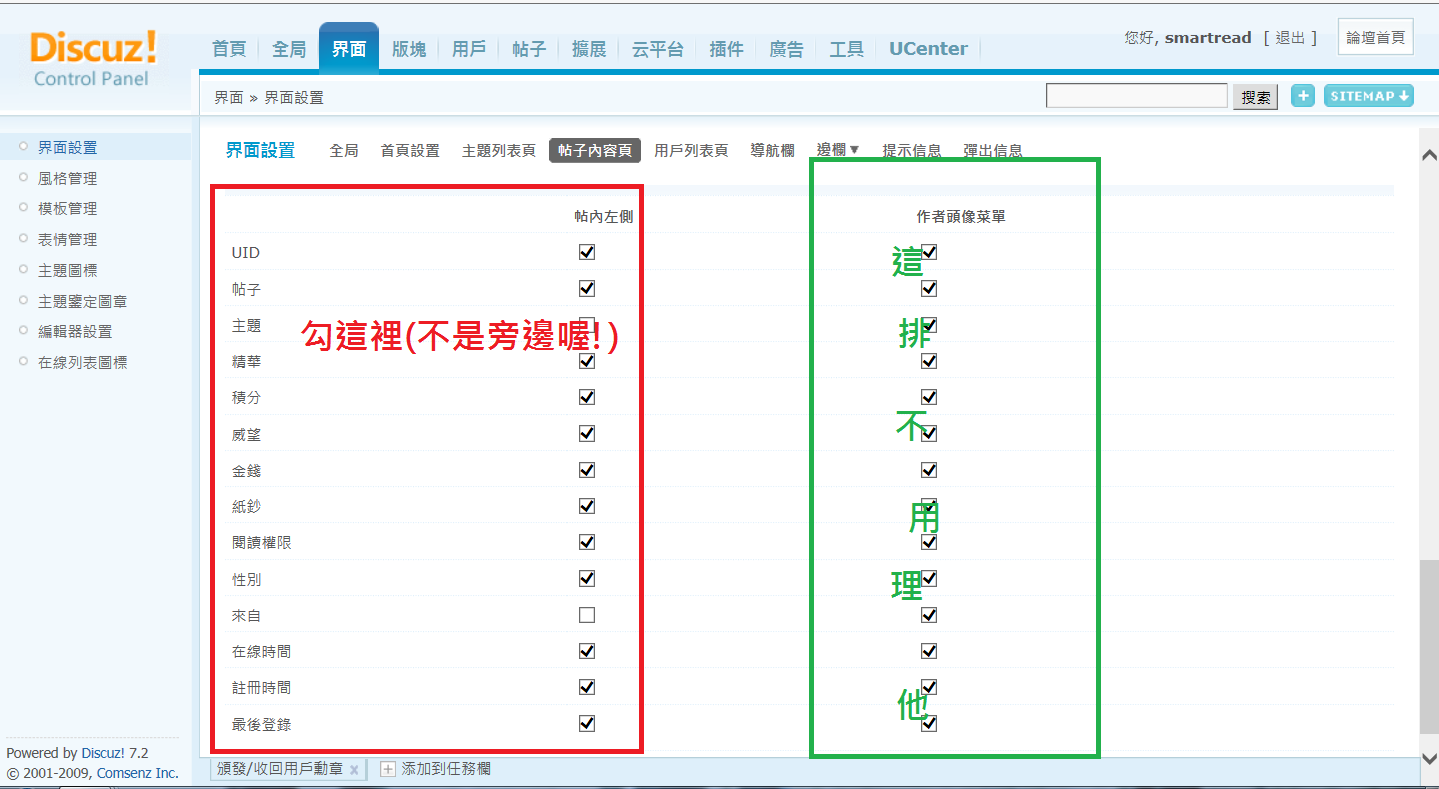Viewport: 1439px width, 789px height.
Task: Select 界面設置 in the left sidebar
Action: click(x=68, y=147)
